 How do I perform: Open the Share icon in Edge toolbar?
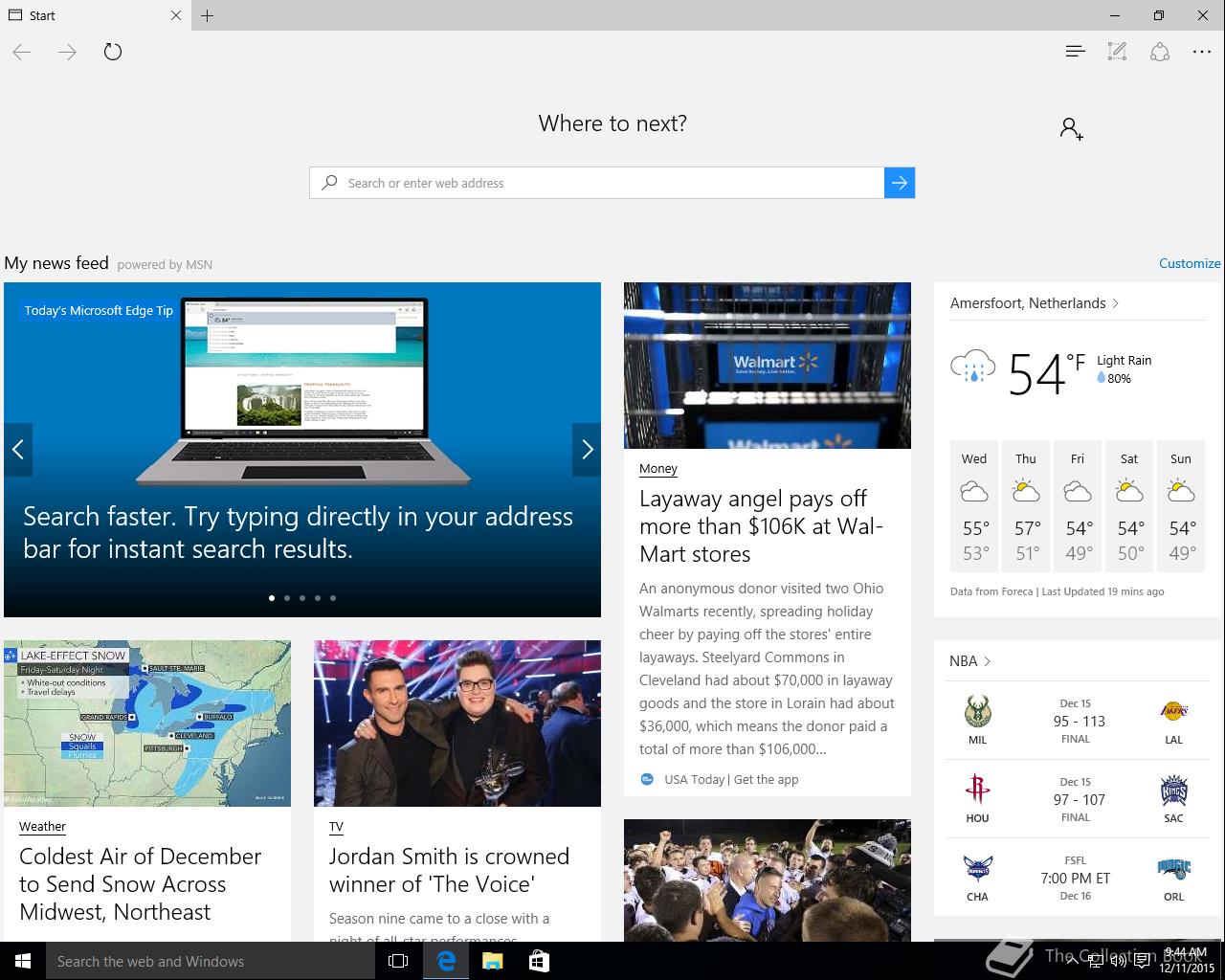(1160, 52)
